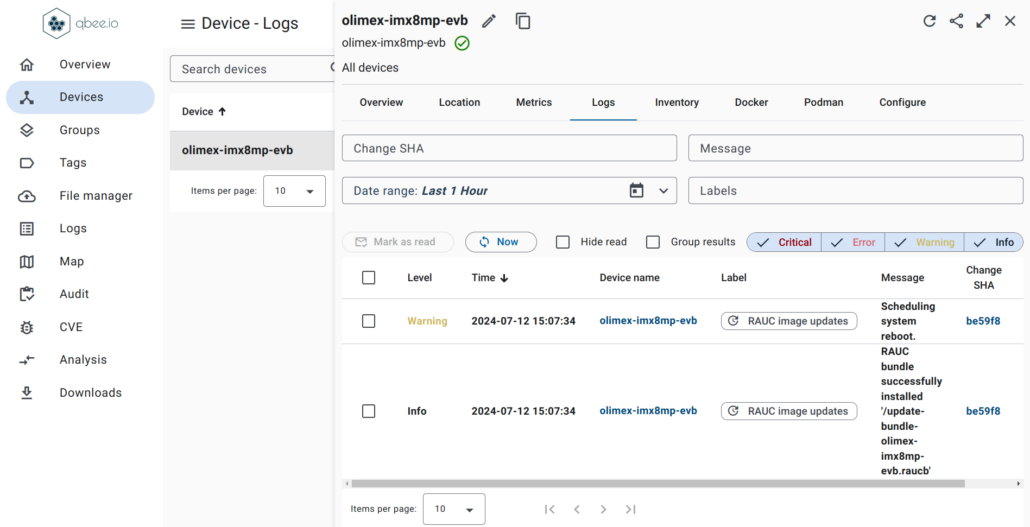This screenshot has height=527, width=1030.
Task: Copy device name with copy icon
Action: pos(523,21)
